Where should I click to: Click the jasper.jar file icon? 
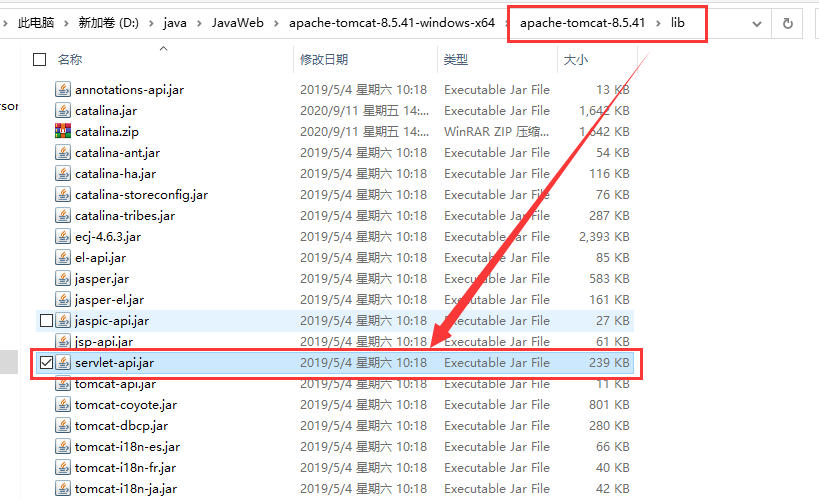pos(63,278)
